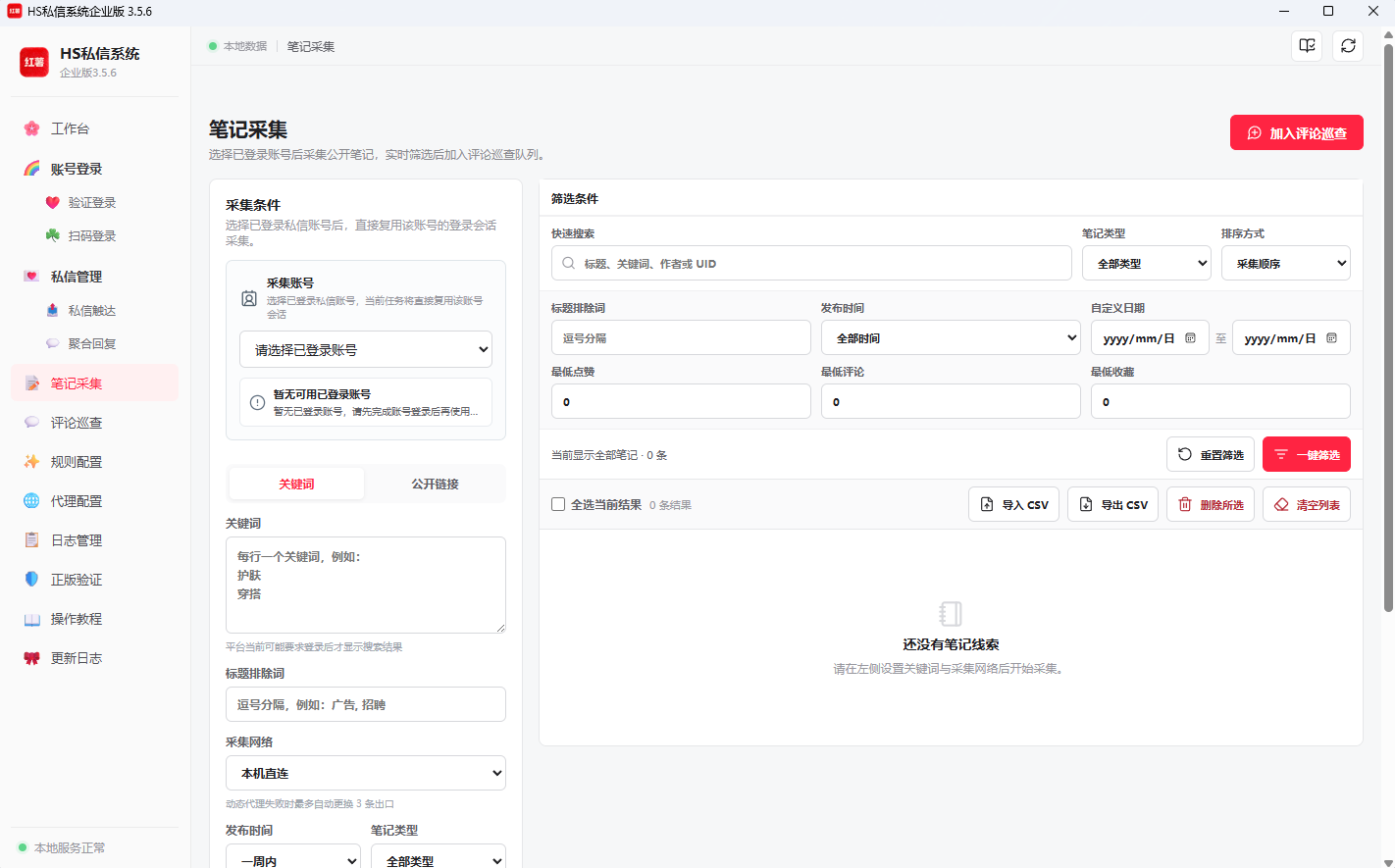Click the mailbox icon beside 私信触达
The width and height of the screenshot is (1395, 868).
53,310
